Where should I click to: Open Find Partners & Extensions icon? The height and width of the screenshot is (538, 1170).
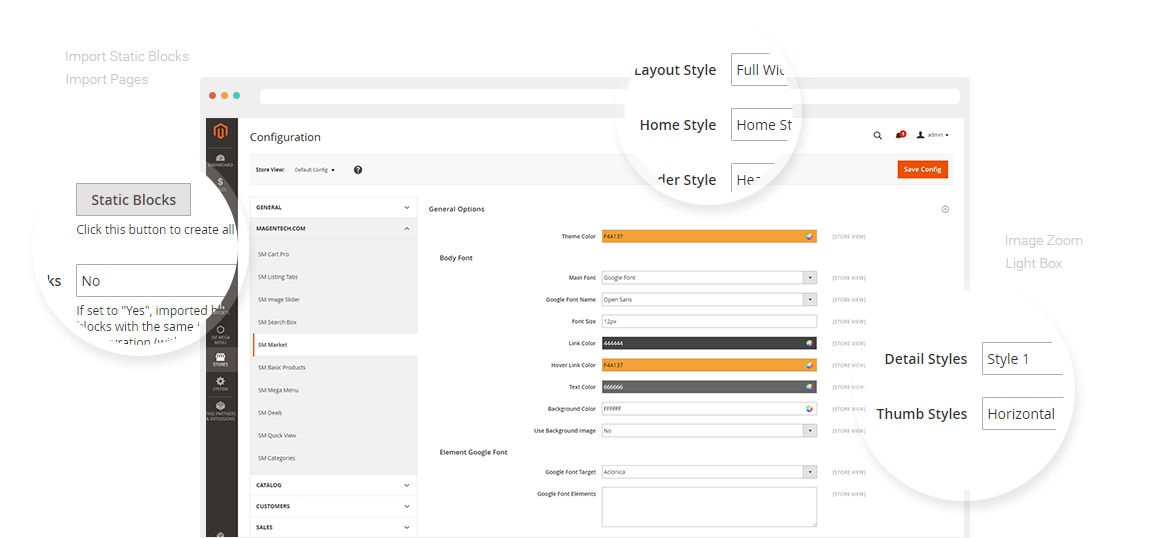tap(221, 411)
